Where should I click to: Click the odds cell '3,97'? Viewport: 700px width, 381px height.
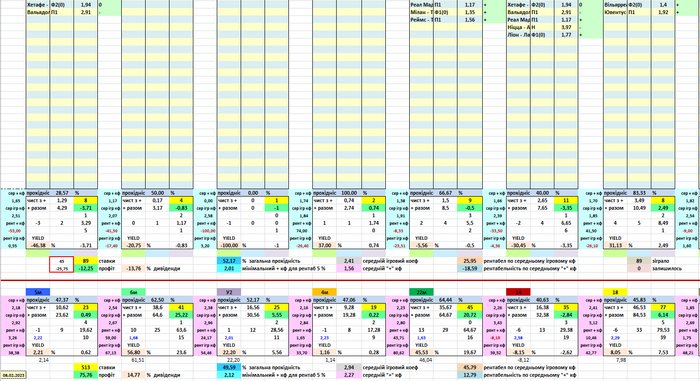click(x=566, y=28)
